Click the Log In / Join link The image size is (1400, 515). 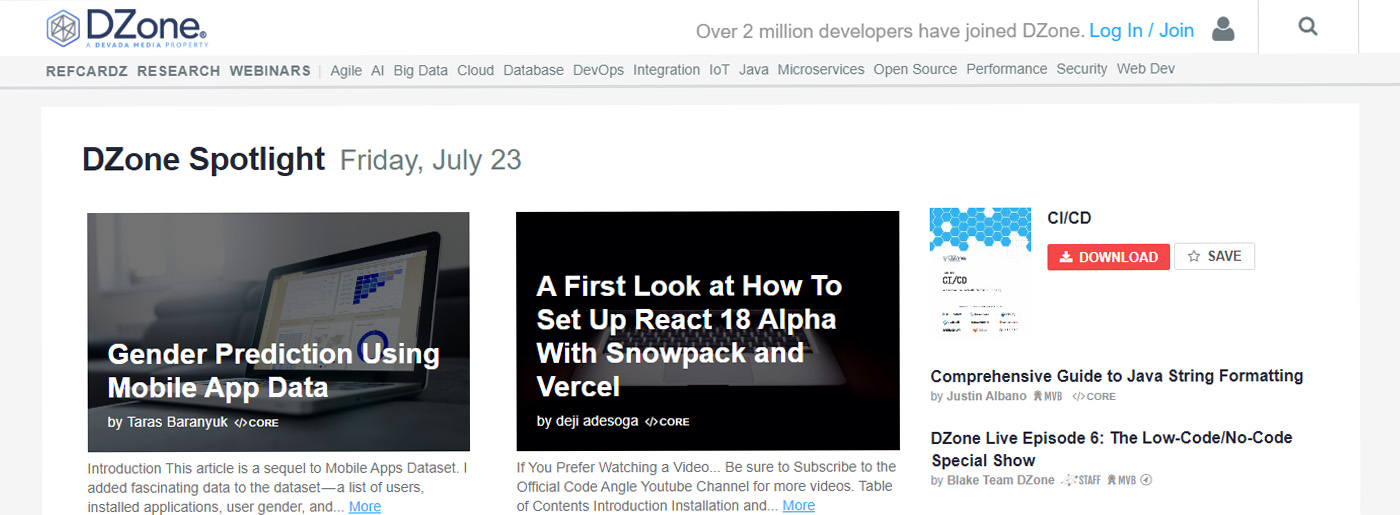click(1141, 31)
